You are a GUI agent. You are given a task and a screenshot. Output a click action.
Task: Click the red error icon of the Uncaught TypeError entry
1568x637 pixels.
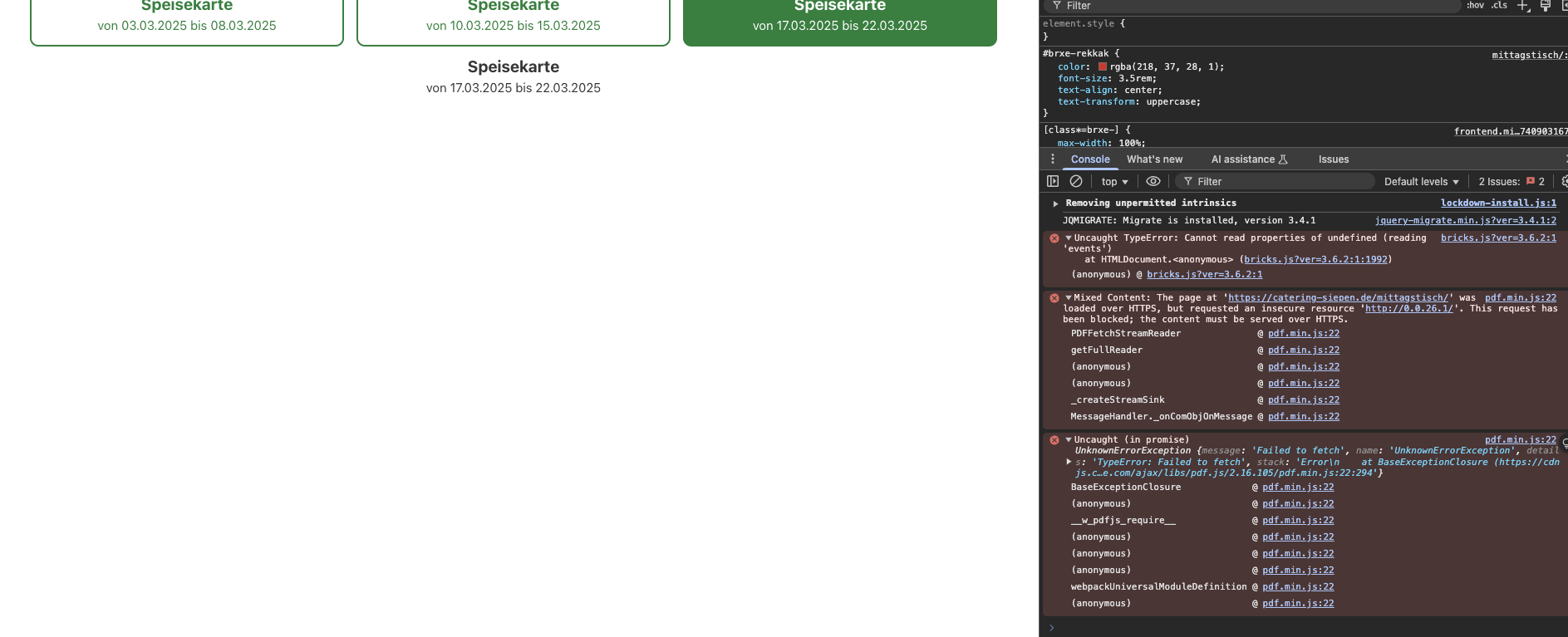(1054, 238)
